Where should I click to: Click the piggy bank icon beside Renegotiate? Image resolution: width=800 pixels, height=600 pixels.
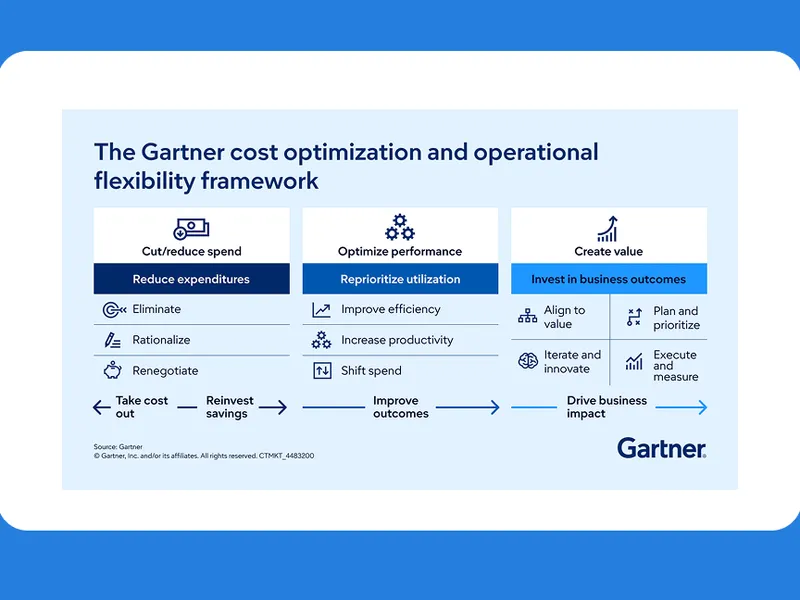(113, 370)
